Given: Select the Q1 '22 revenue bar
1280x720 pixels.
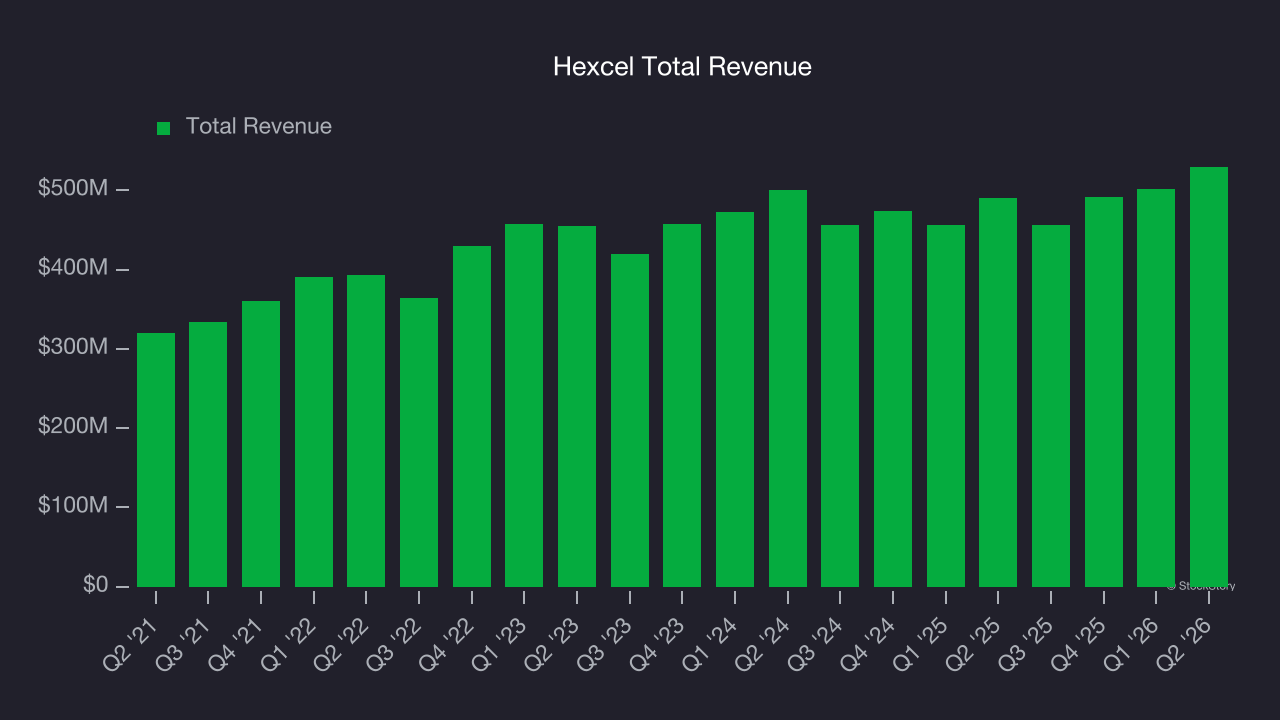Looking at the screenshot, I should 314,432.
